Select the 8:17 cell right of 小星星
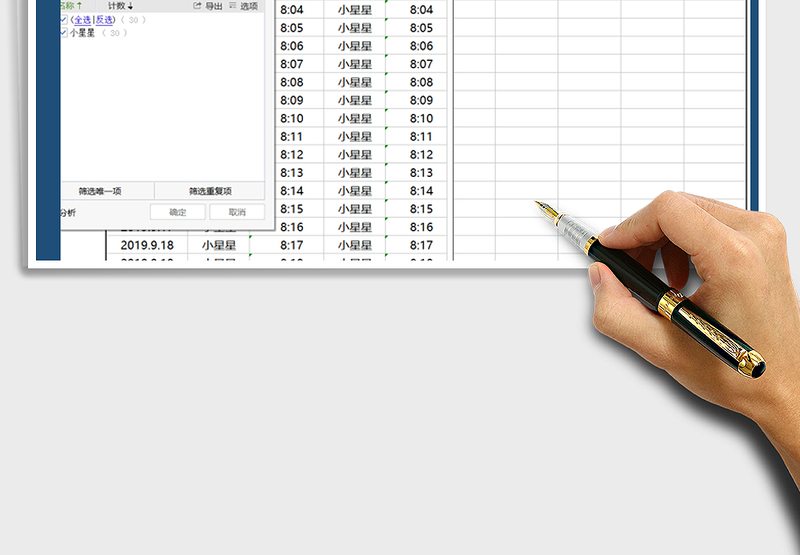 point(421,245)
